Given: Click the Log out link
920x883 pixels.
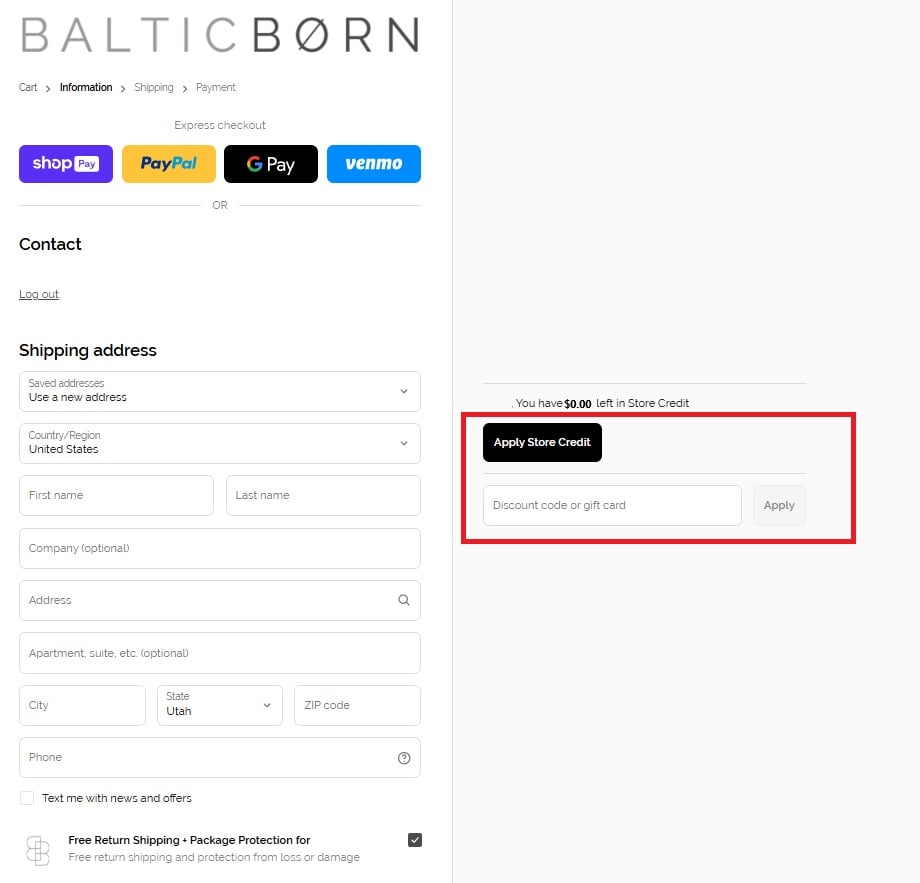Looking at the screenshot, I should 39,295.
